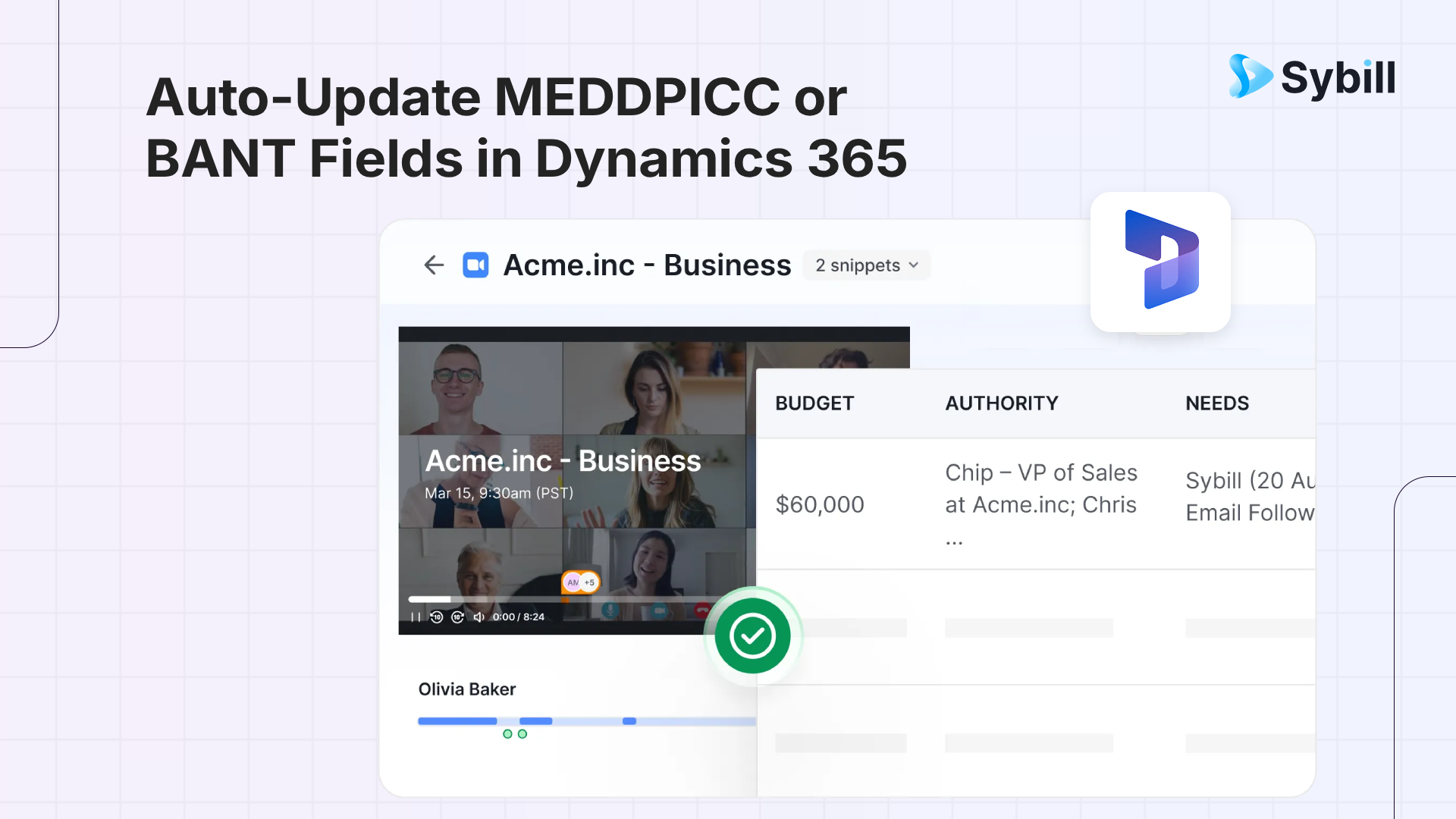Viewport: 1456px width, 819px height.
Task: Click the Sybill (20 Au… needs cell
Action: 1250,497
